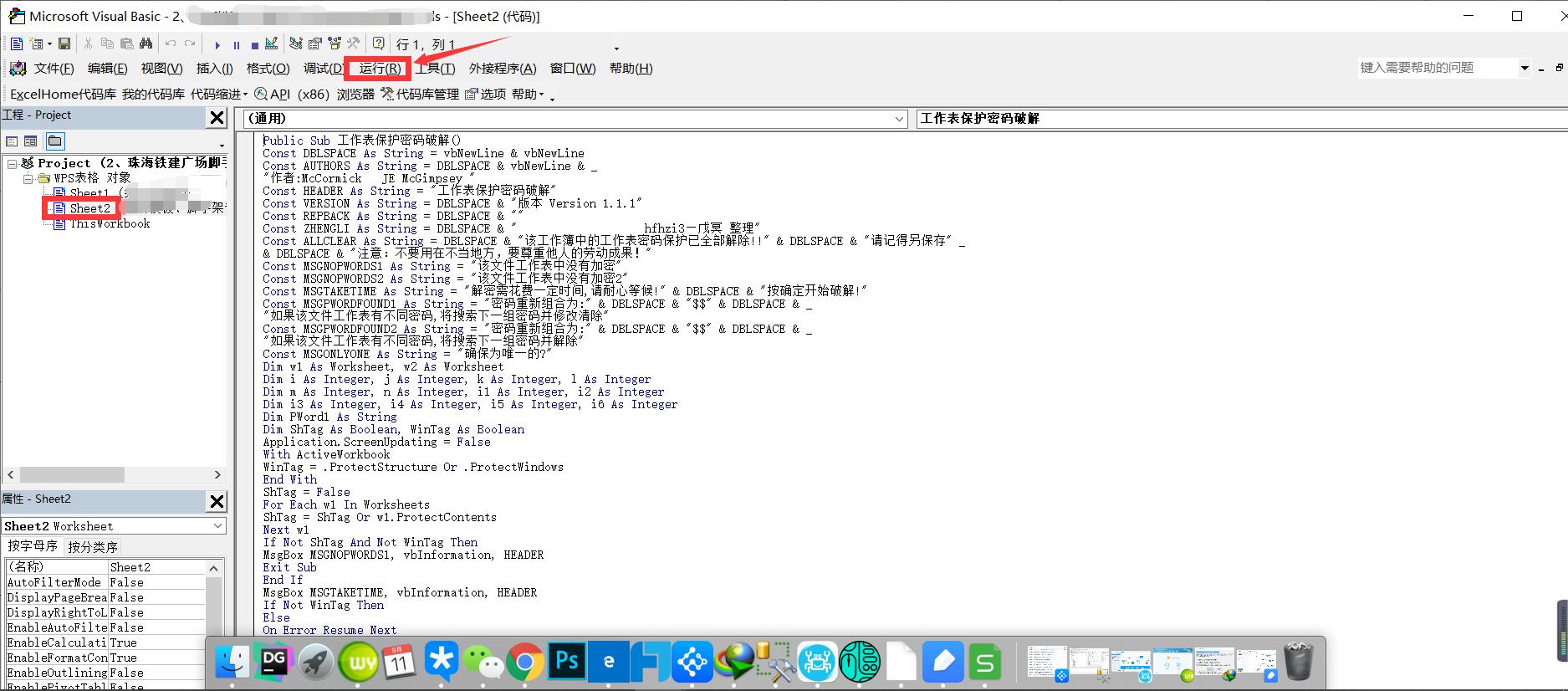Open the Object Browser toolbar icon
Image resolution: width=1568 pixels, height=691 pixels.
coord(335,44)
